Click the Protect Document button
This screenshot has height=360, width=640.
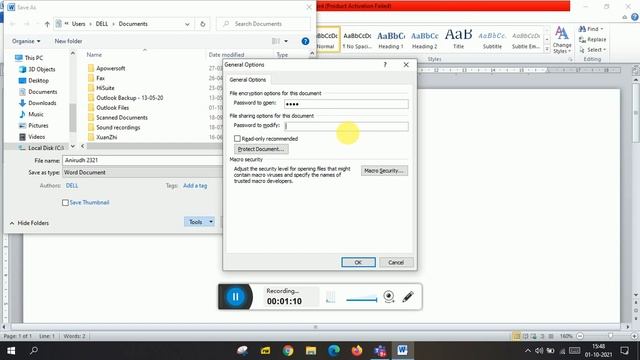pyautogui.click(x=261, y=149)
